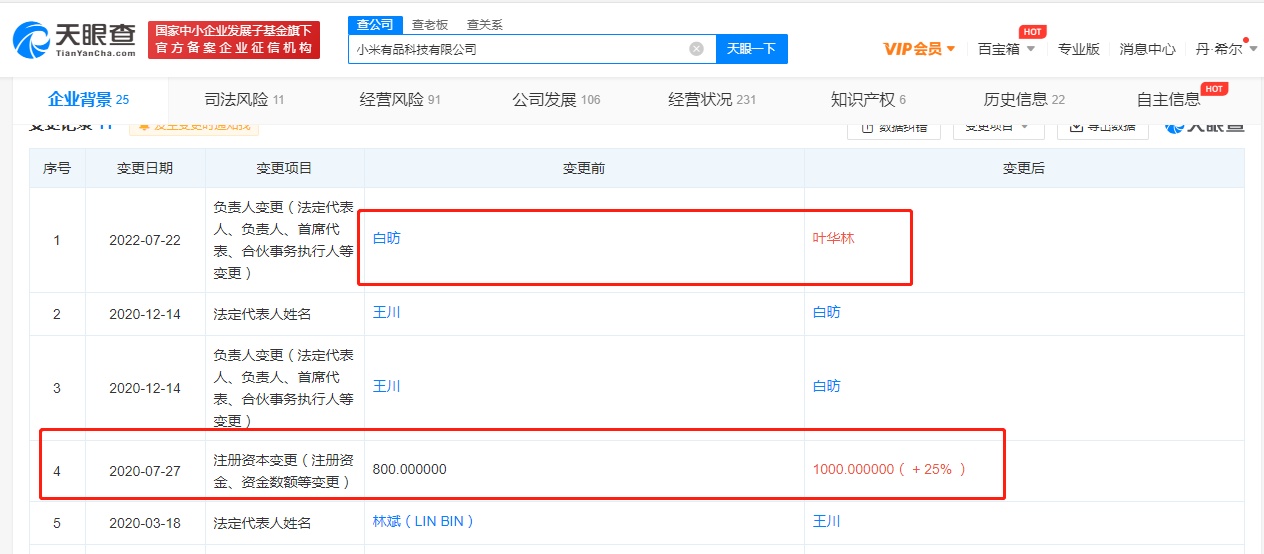Click the TianYanCha logo
The image size is (1264, 554).
coord(75,40)
